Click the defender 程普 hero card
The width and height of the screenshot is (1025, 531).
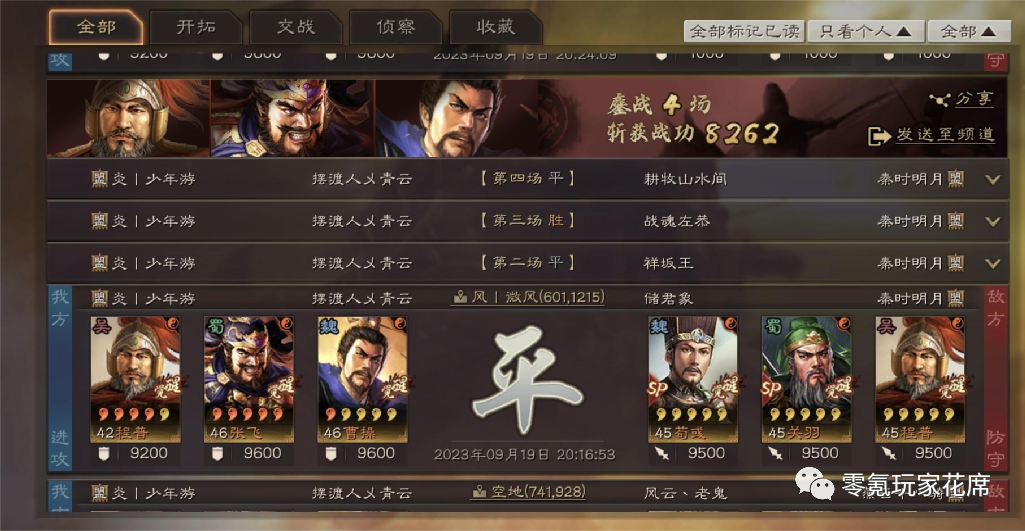(x=920, y=379)
